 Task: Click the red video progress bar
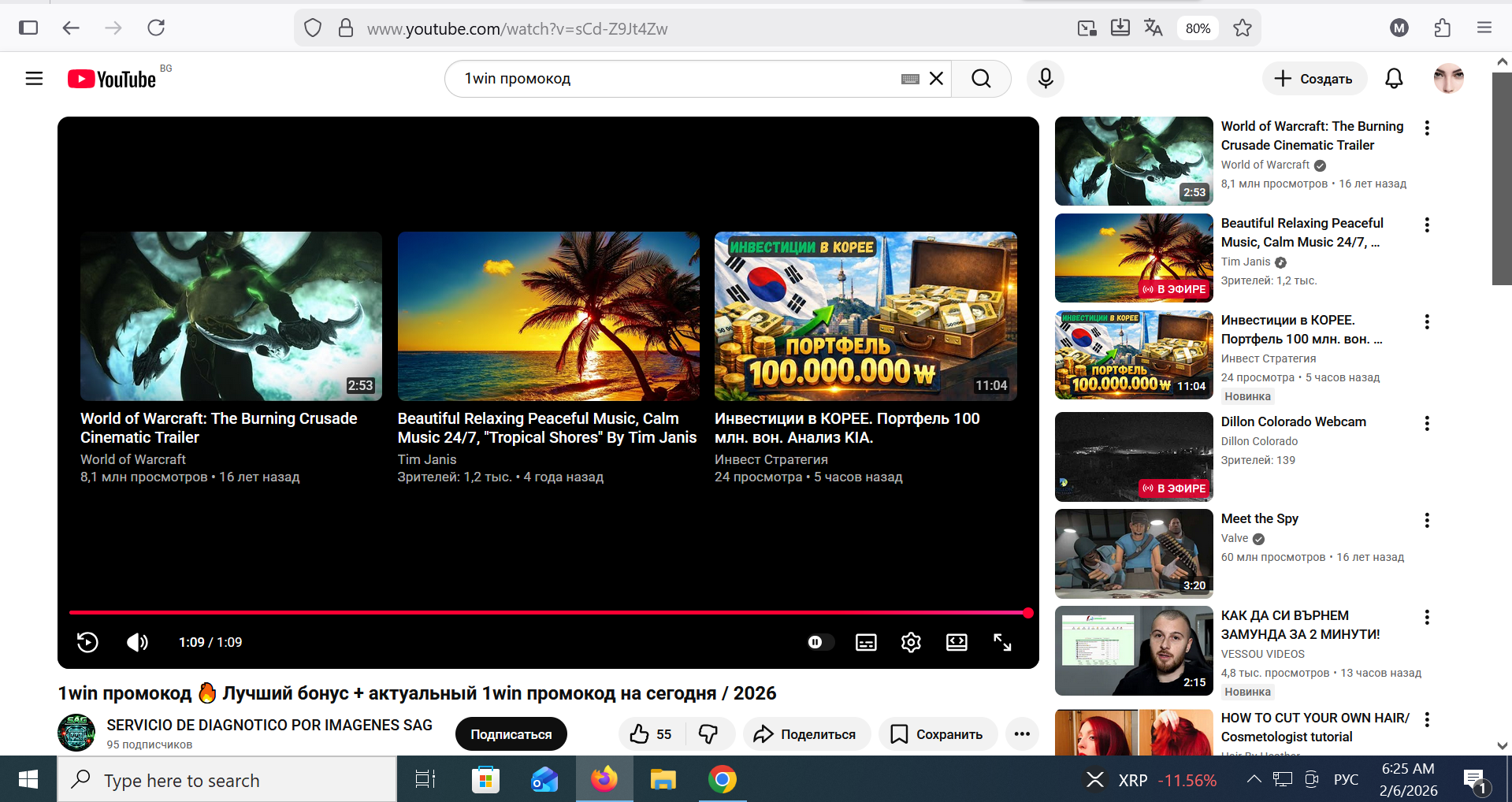[548, 612]
